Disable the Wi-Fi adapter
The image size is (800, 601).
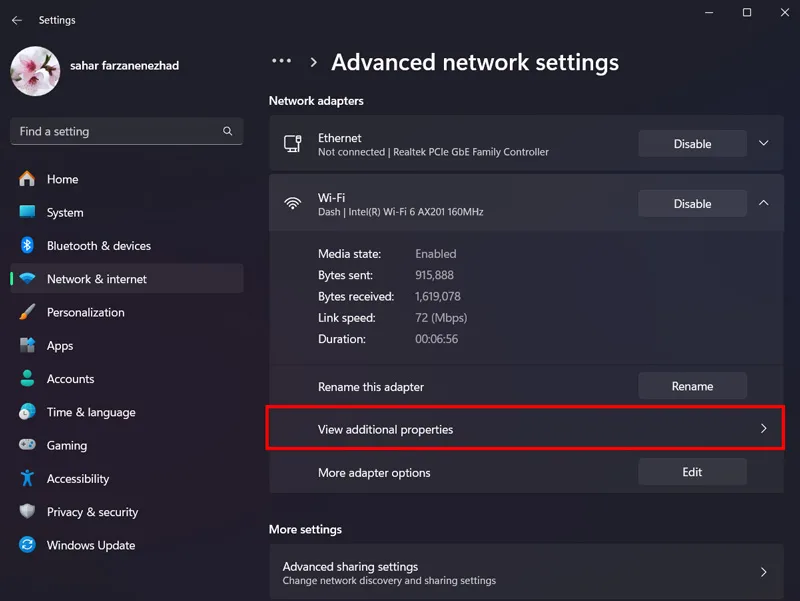[692, 204]
